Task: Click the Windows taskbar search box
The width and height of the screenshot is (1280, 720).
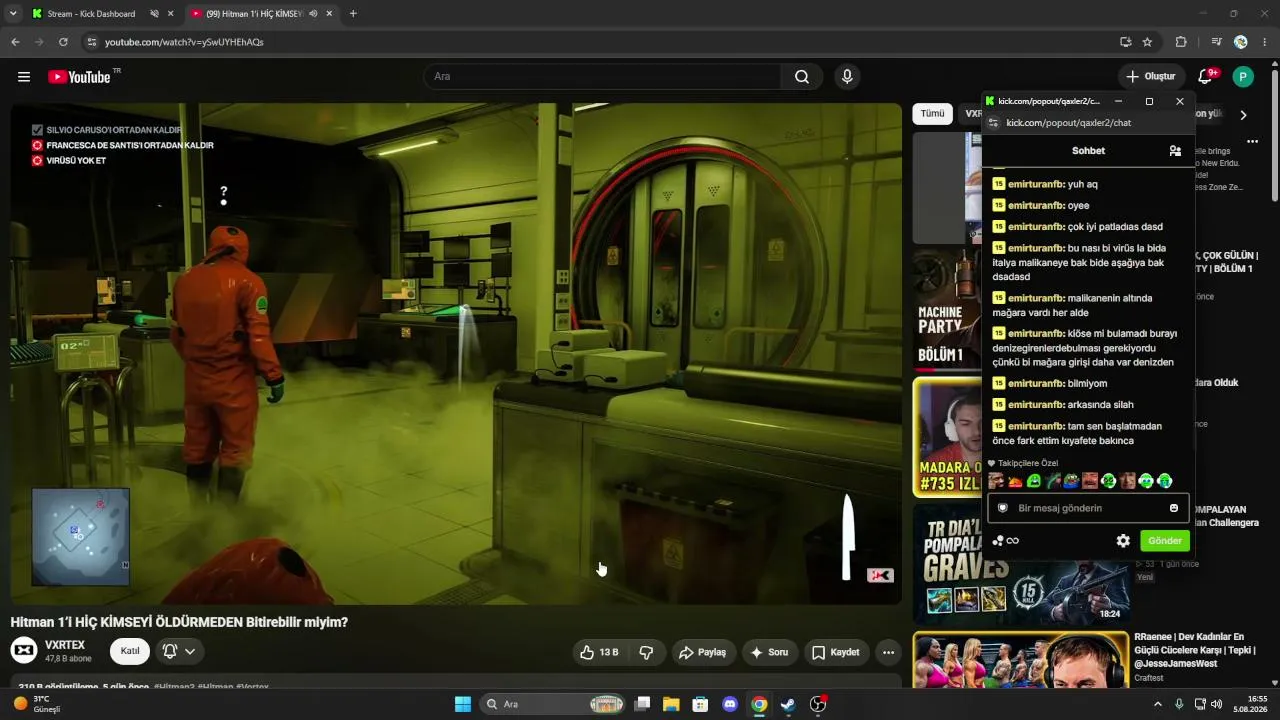Action: [553, 704]
